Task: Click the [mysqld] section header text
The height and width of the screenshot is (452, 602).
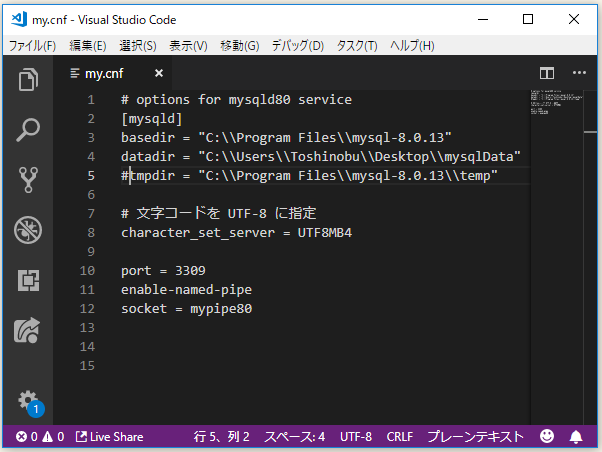Action: click(152, 119)
